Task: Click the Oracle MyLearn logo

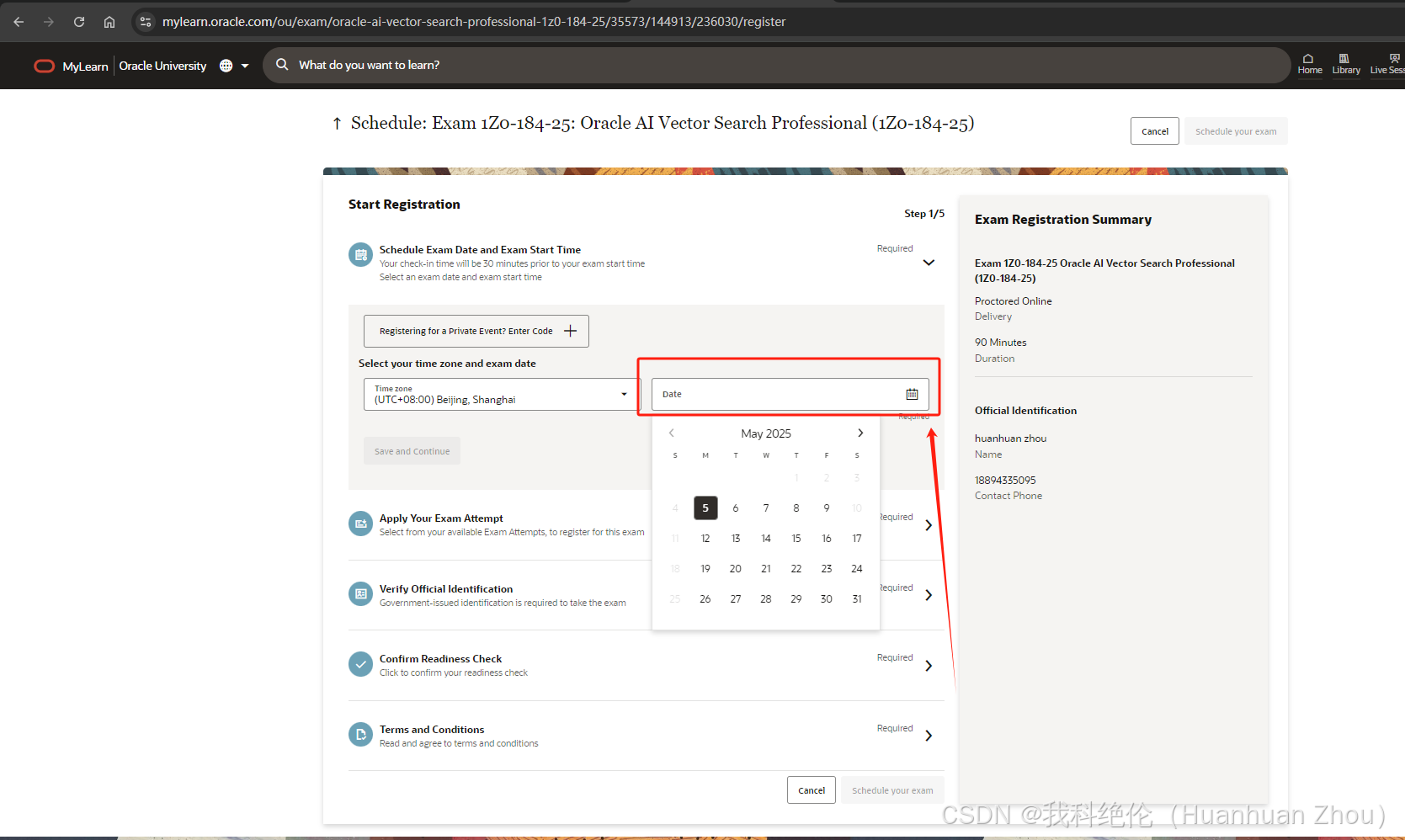Action: point(71,66)
